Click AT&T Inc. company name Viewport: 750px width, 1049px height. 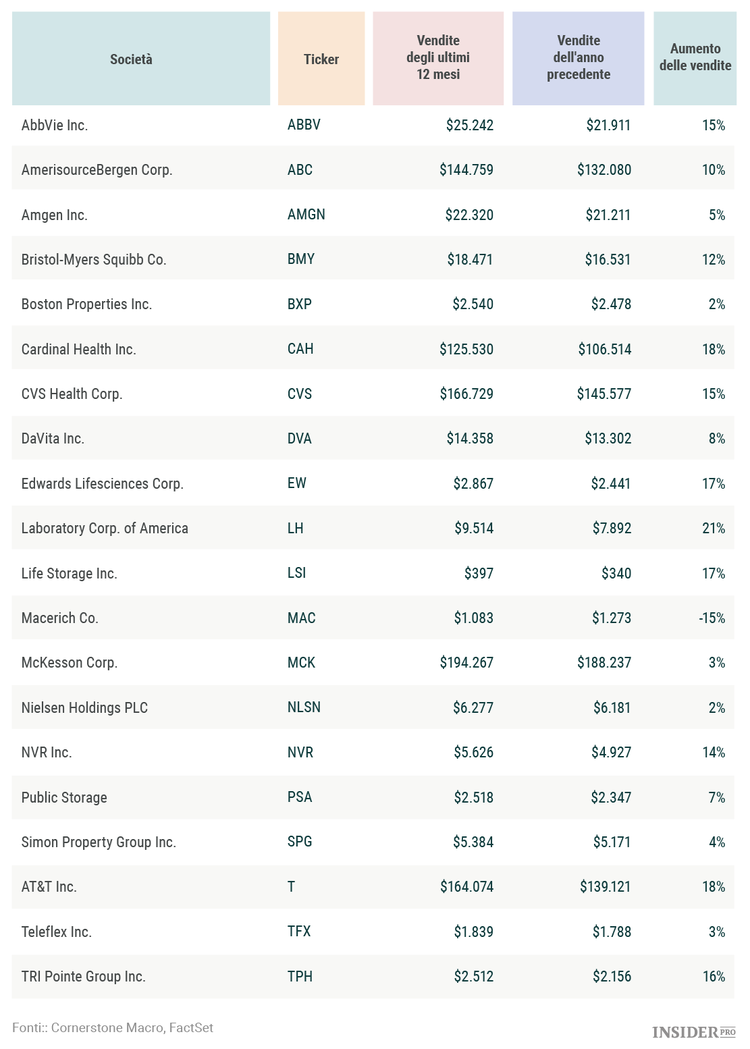coord(49,887)
